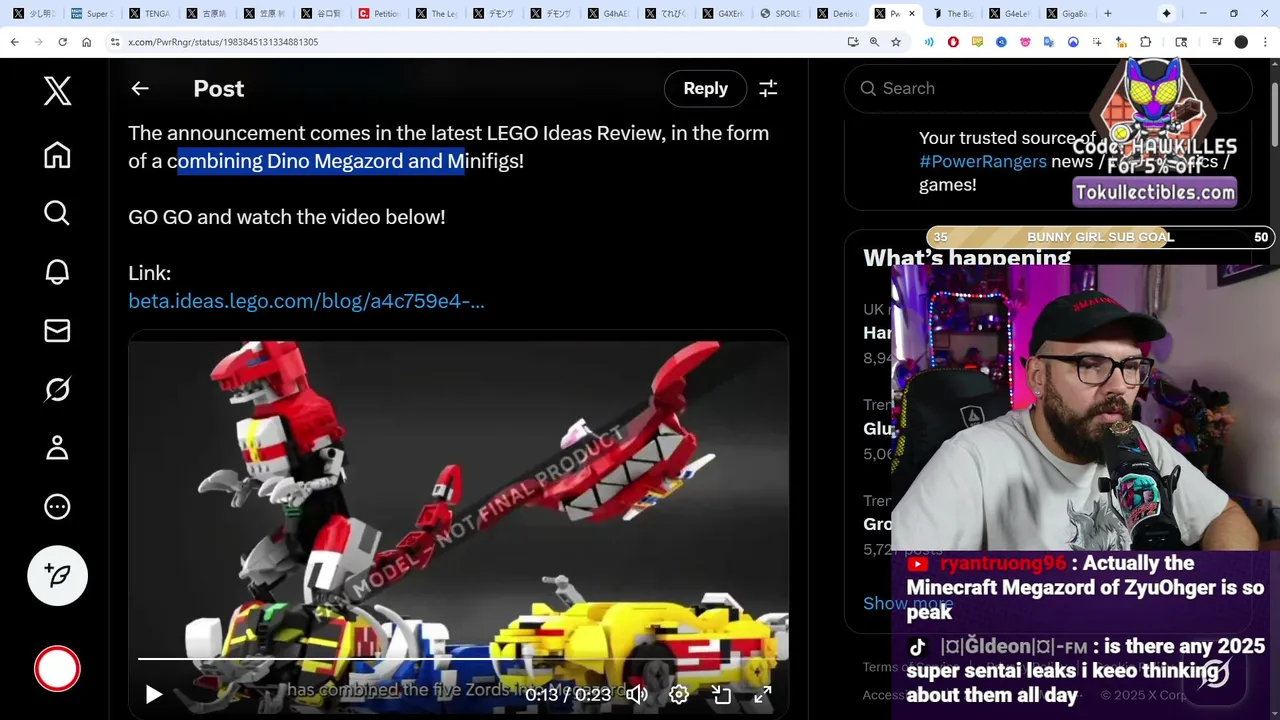Open Messages envelope in the sidebar
The height and width of the screenshot is (720, 1280).
[x=57, y=330]
